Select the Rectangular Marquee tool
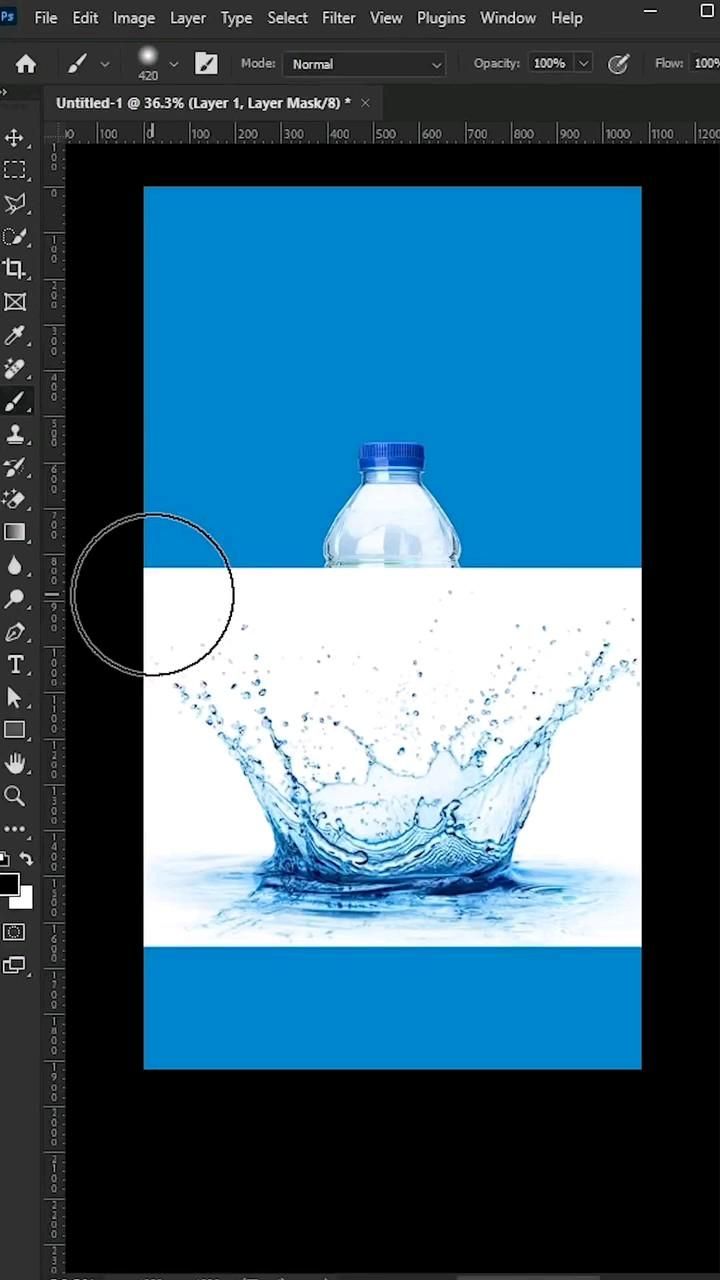 [15, 170]
